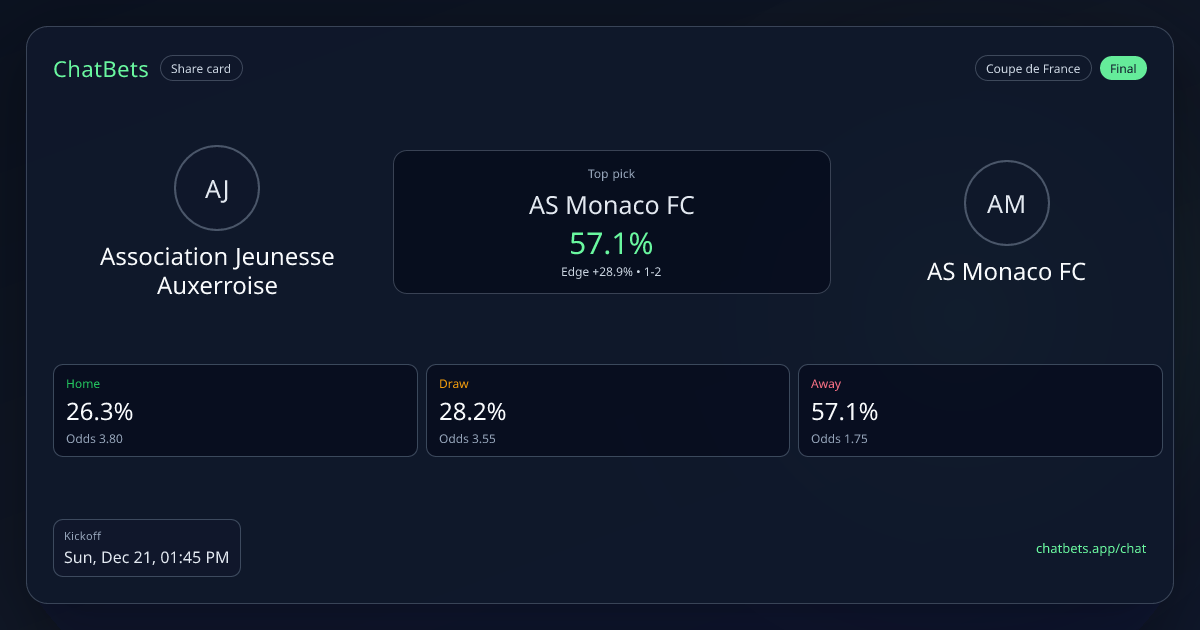Click the Home 26.3% value

click(100, 411)
